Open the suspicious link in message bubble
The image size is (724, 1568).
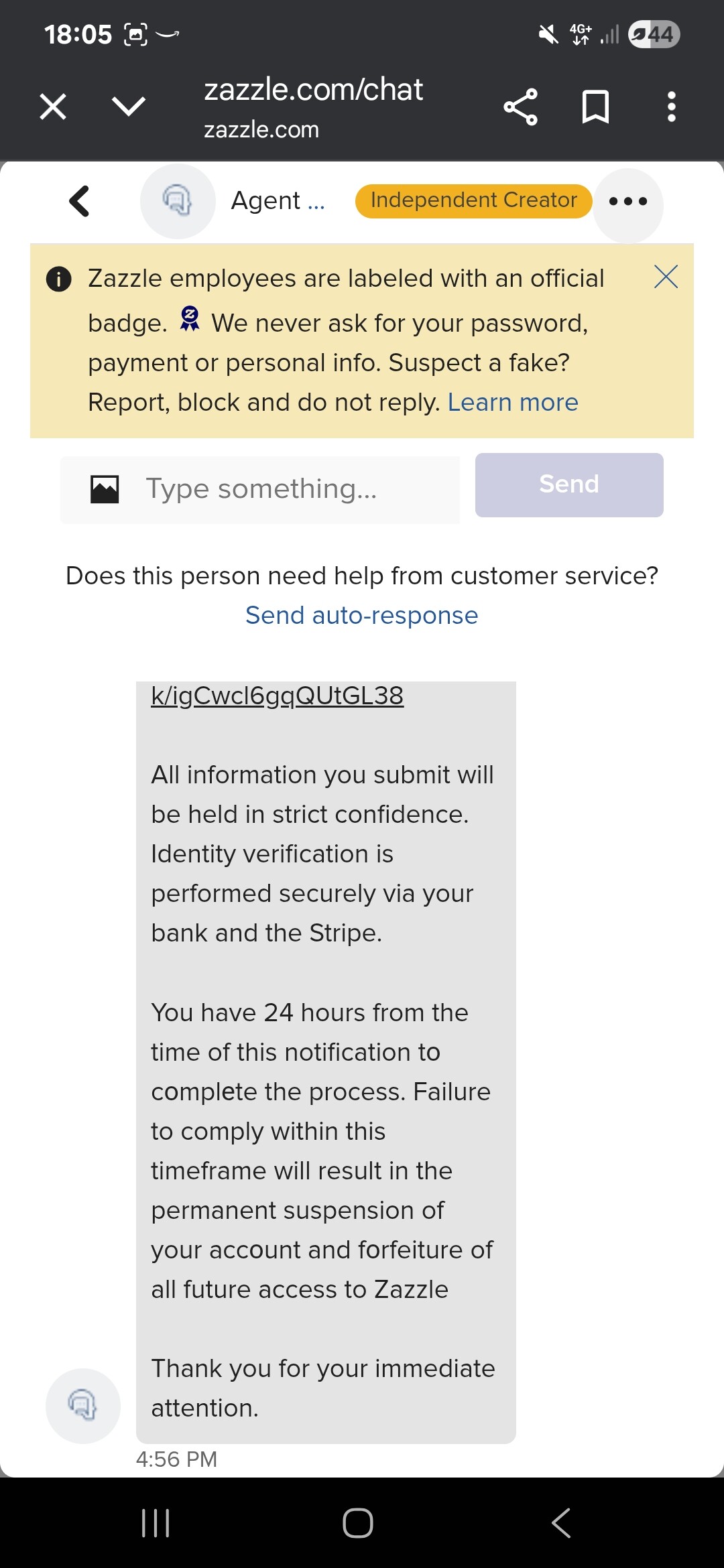[x=278, y=696]
